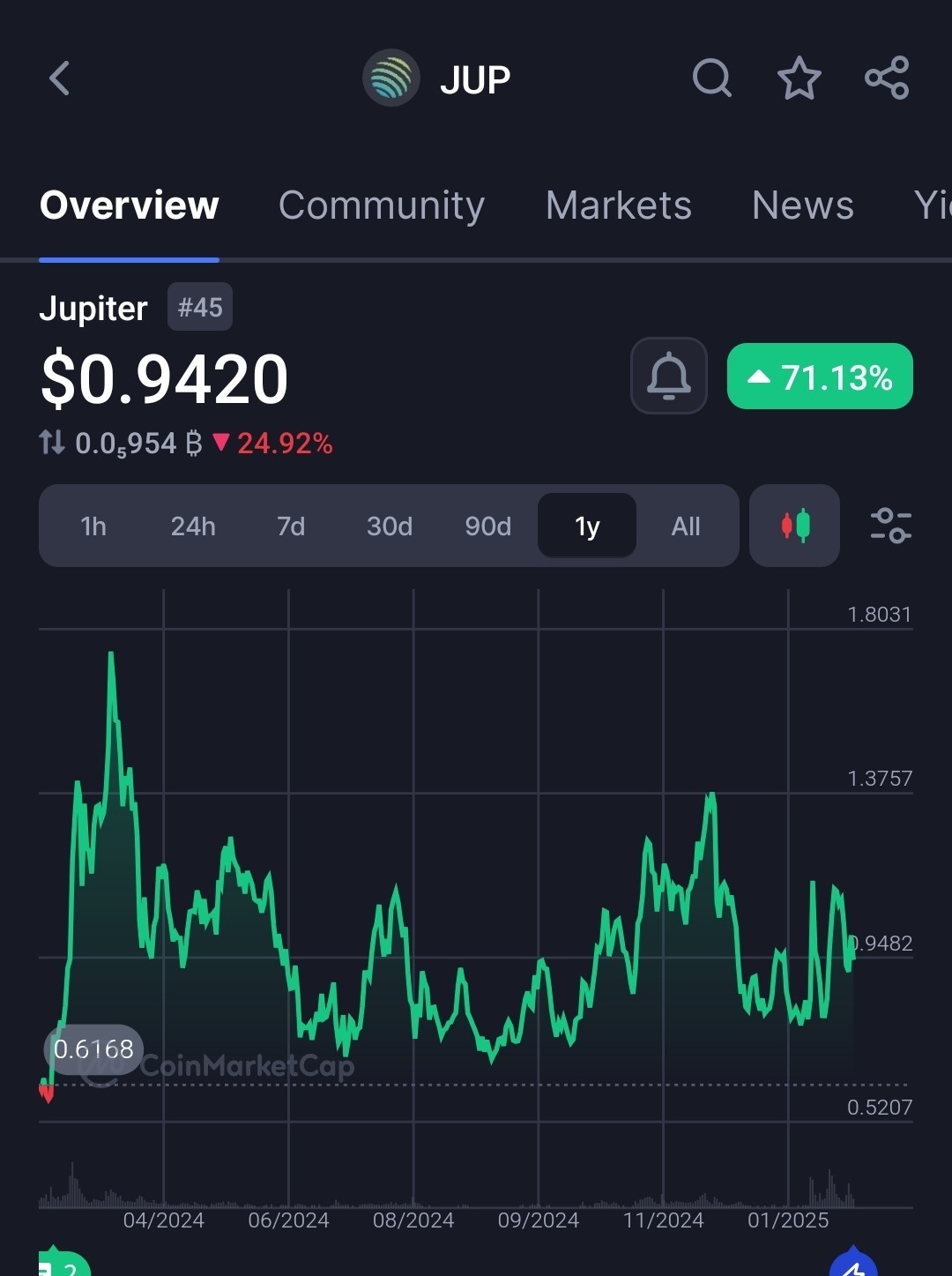Tap the 11/2024 date label
The image size is (952, 1276).
click(x=664, y=1220)
